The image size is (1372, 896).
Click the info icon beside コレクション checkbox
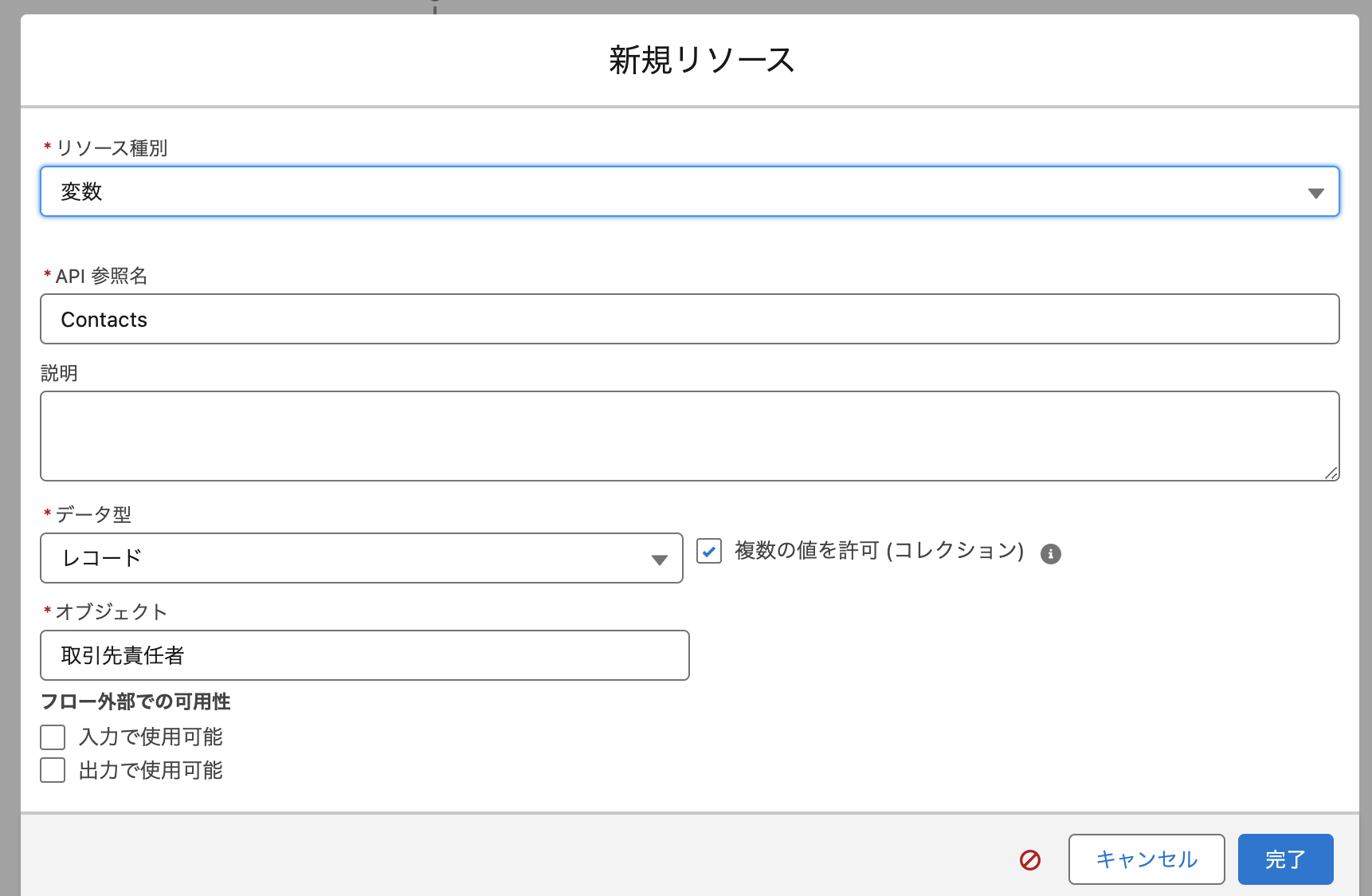1050,552
